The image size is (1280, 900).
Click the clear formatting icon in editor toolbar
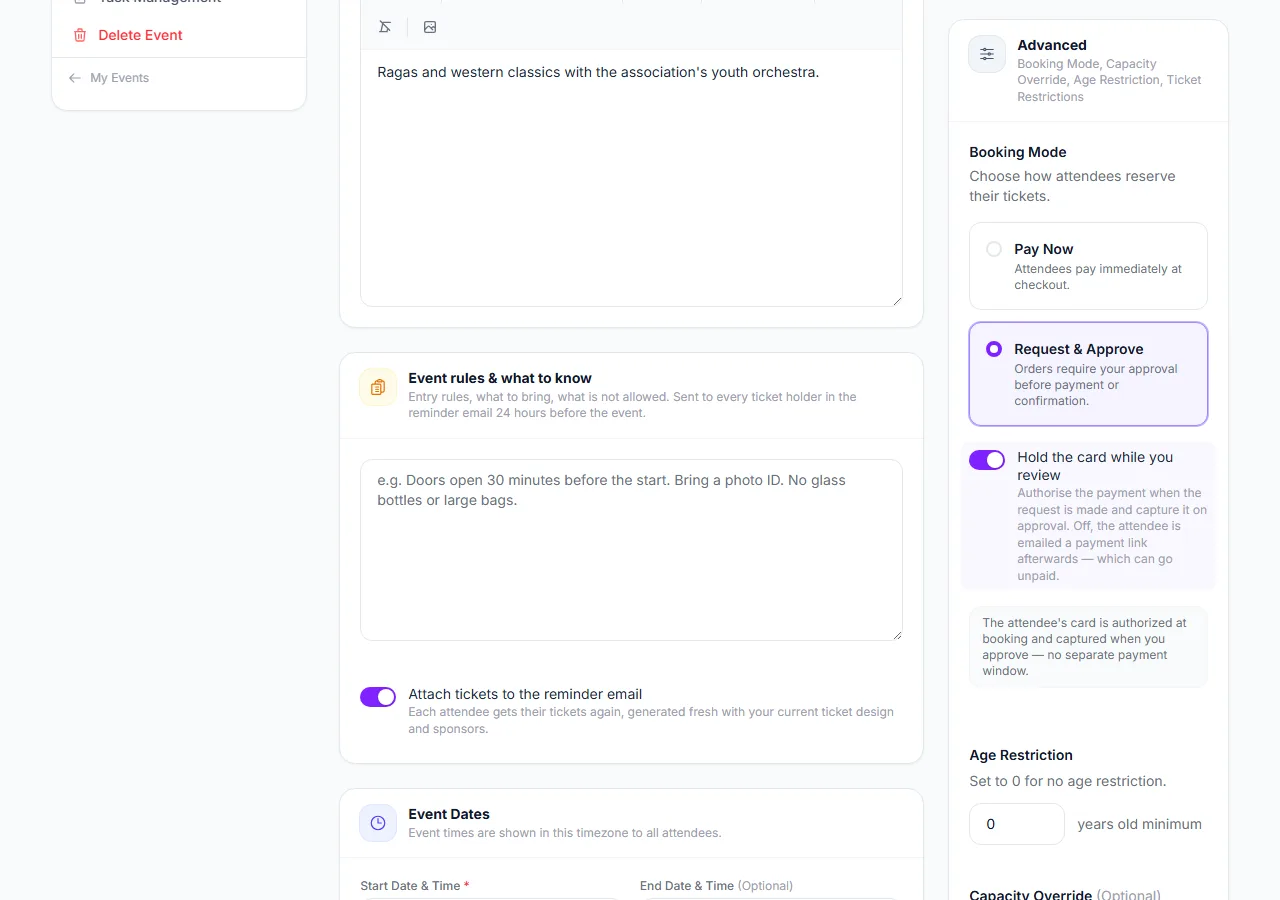[385, 27]
